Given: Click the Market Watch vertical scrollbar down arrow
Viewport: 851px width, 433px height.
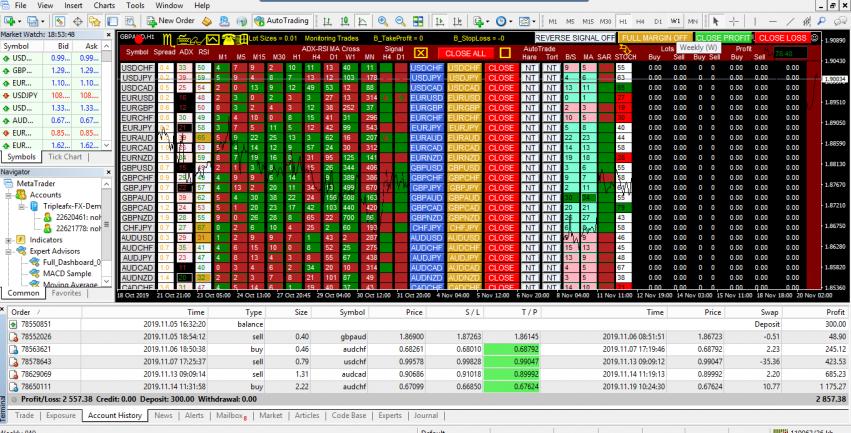Looking at the screenshot, I should point(107,145).
